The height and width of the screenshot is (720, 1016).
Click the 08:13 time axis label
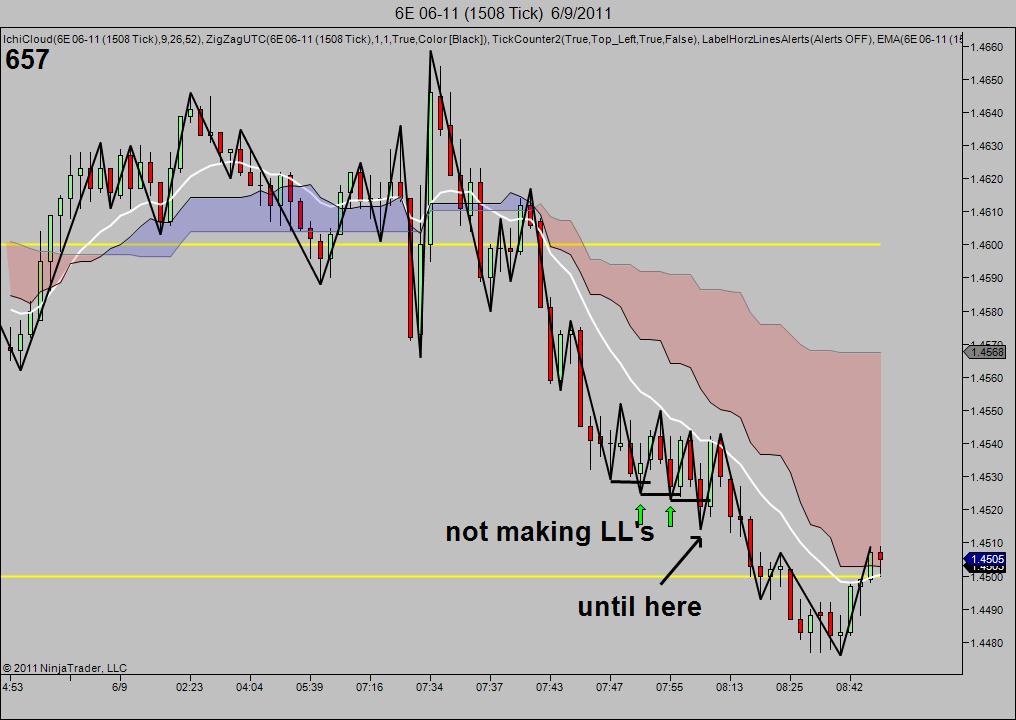(x=730, y=687)
